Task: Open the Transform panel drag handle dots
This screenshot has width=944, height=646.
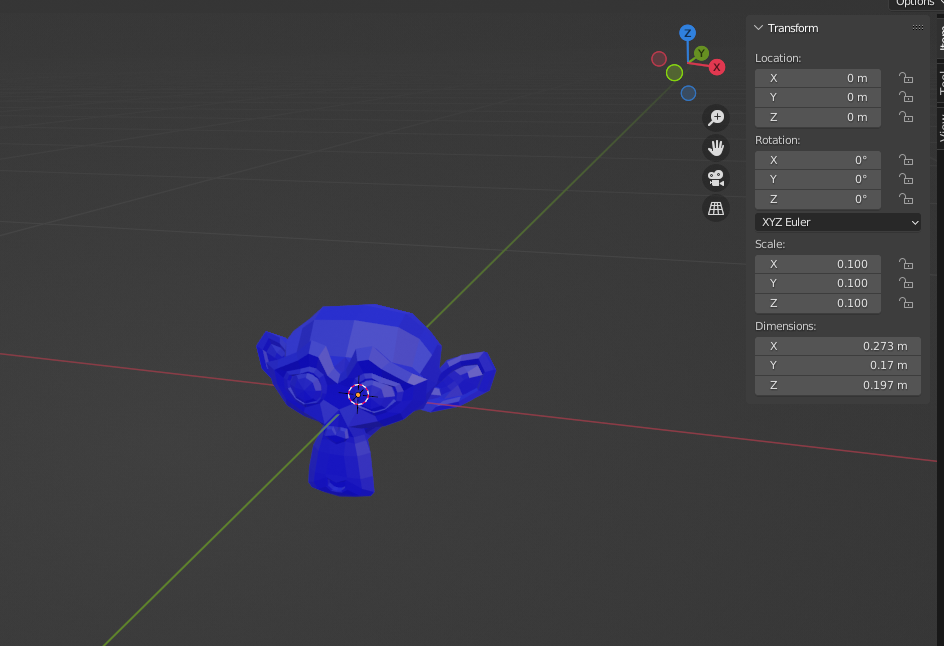Action: tap(918, 28)
